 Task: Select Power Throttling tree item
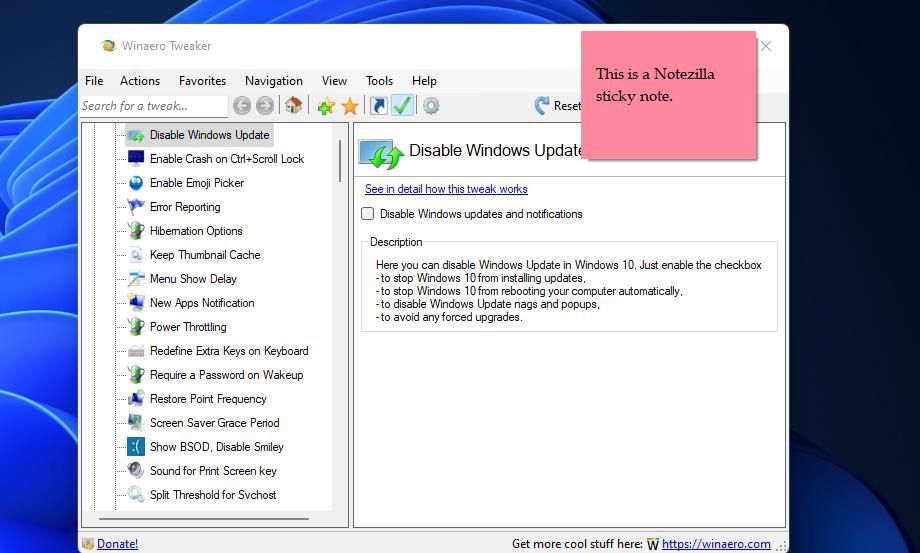(188, 327)
